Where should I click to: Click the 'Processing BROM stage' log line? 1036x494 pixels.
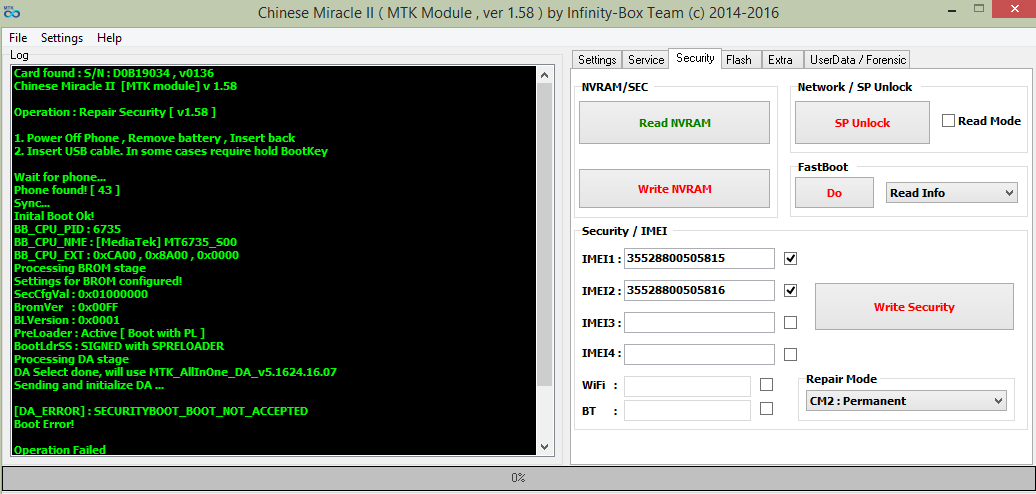click(80, 268)
